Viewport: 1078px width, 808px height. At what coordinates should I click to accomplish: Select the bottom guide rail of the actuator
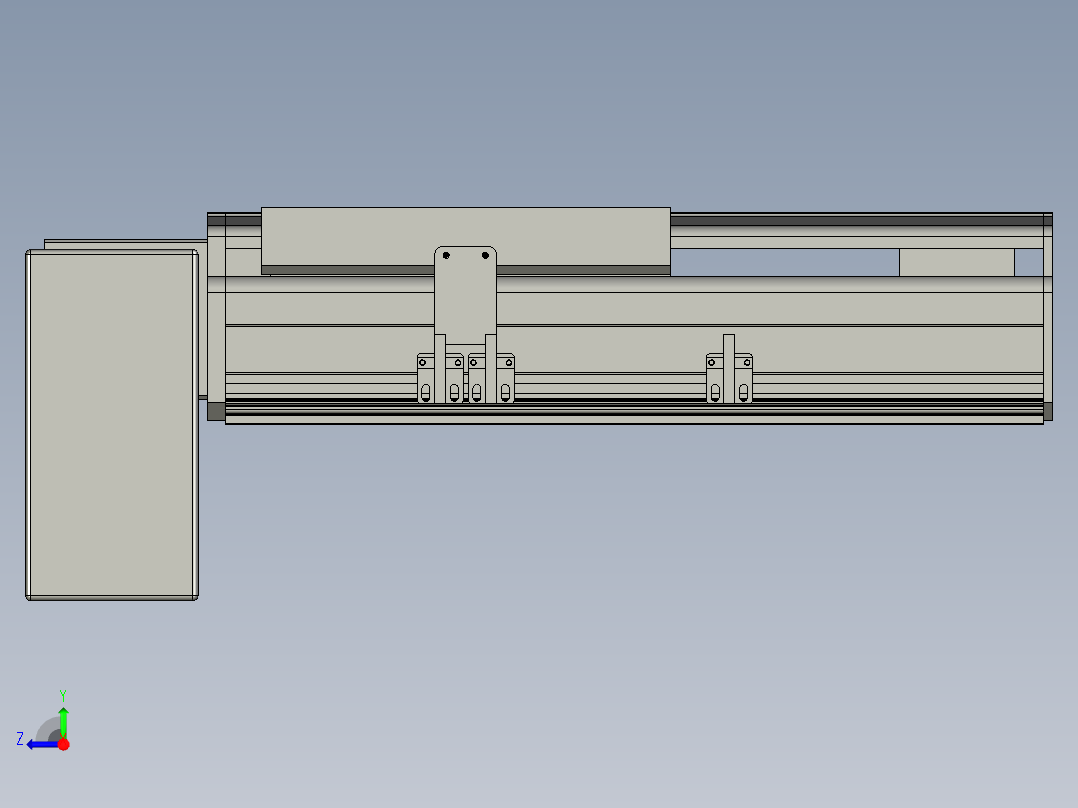634,412
